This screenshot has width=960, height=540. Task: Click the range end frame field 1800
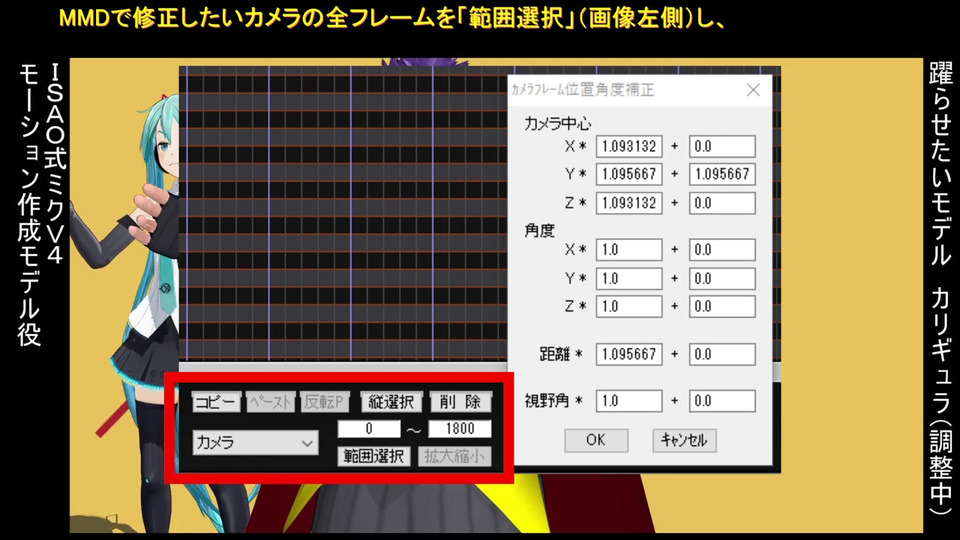[x=460, y=429]
